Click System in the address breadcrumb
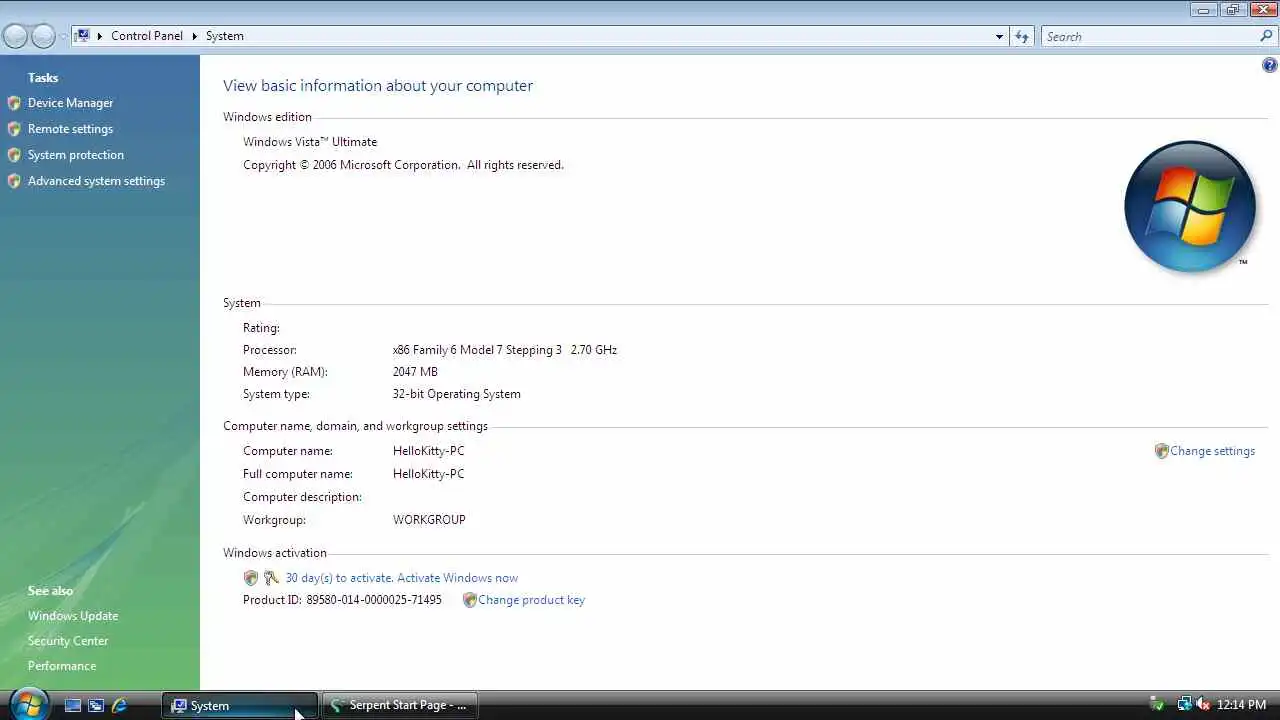 pyautogui.click(x=225, y=36)
